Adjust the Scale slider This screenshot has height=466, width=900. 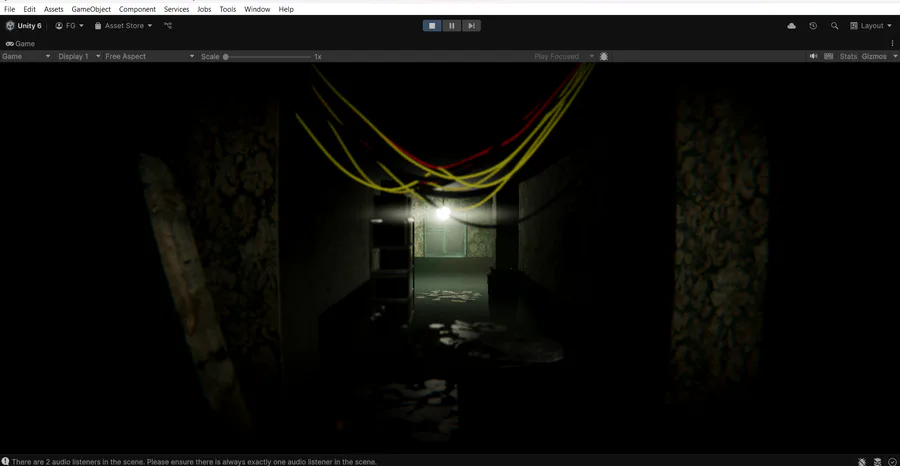tap(267, 57)
